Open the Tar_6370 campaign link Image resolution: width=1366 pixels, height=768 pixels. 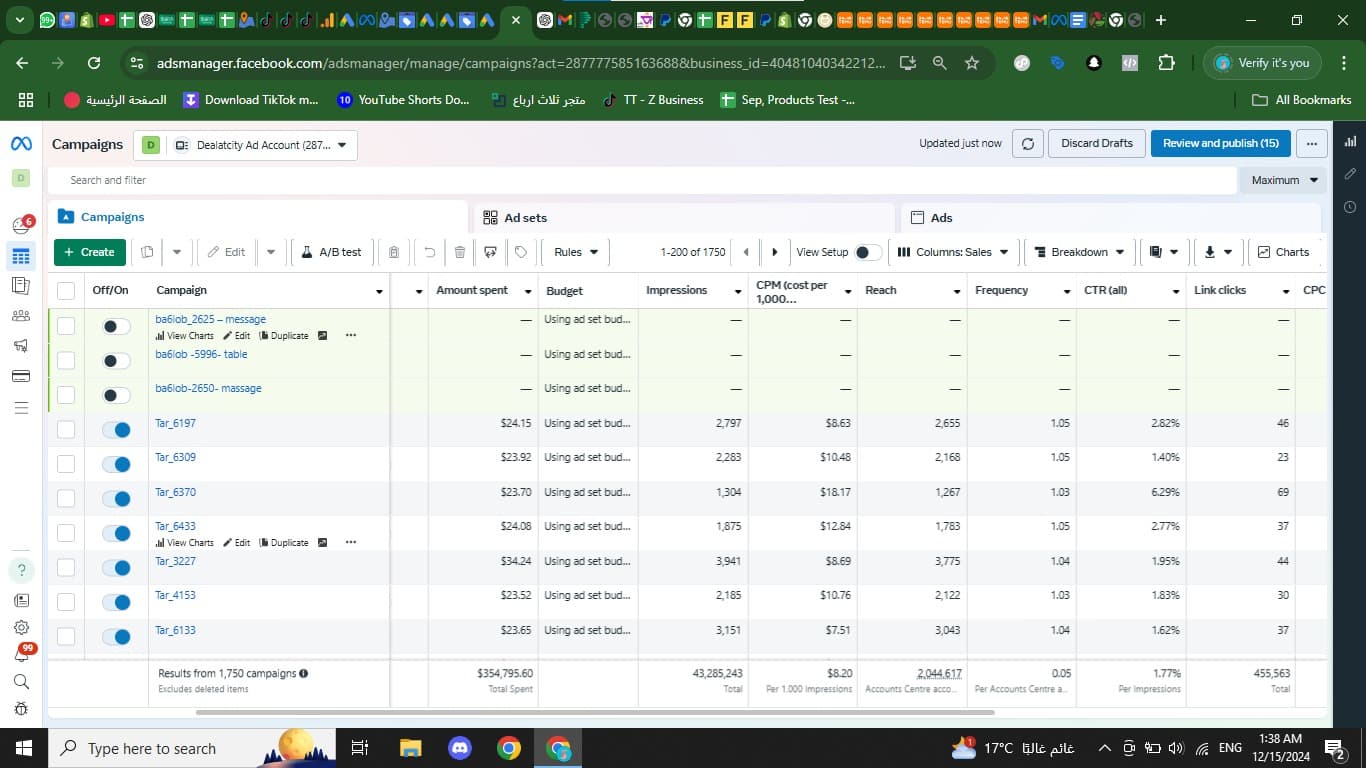pyautogui.click(x=175, y=492)
